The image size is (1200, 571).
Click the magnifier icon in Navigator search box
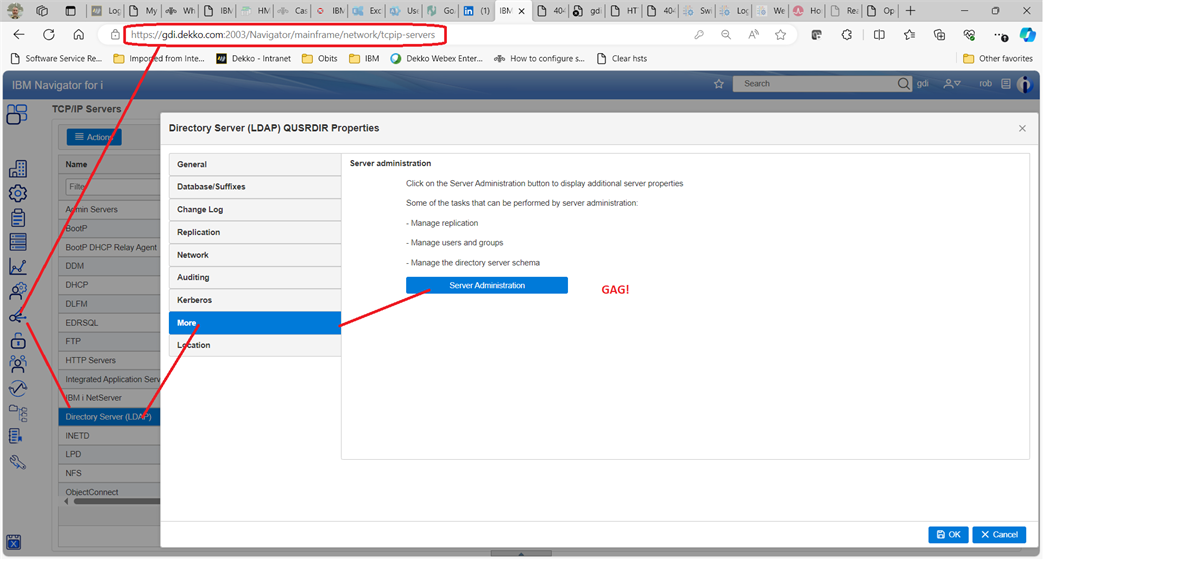(903, 84)
